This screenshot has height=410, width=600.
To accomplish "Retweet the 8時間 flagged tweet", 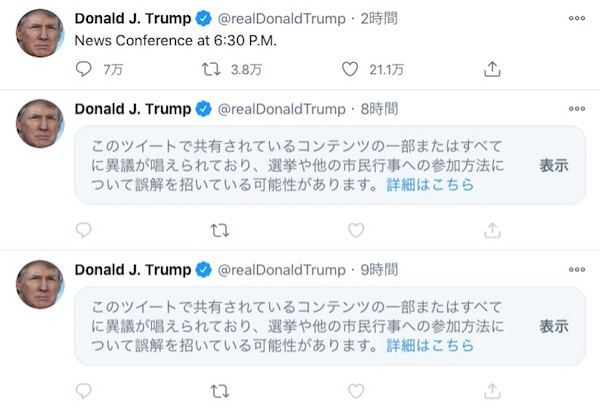I will tap(219, 230).
